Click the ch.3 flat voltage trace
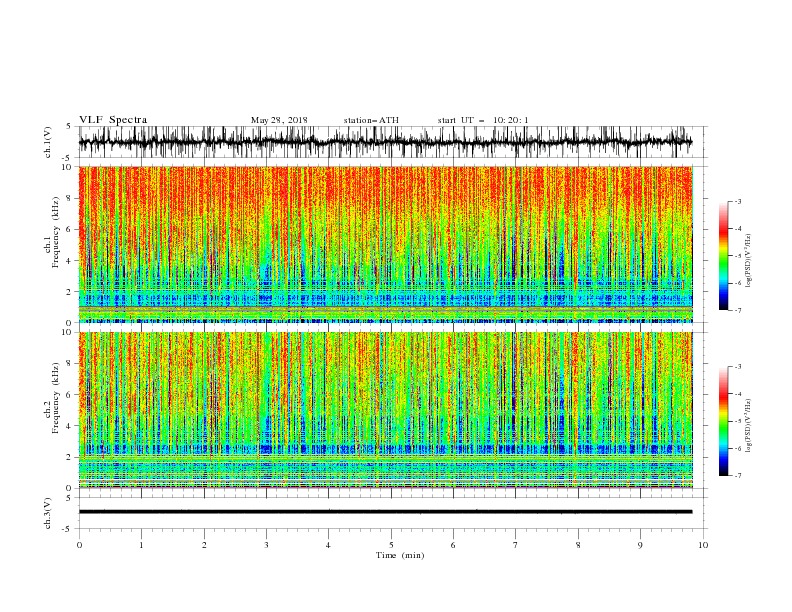Screen dimensions: 792x612 385,512
